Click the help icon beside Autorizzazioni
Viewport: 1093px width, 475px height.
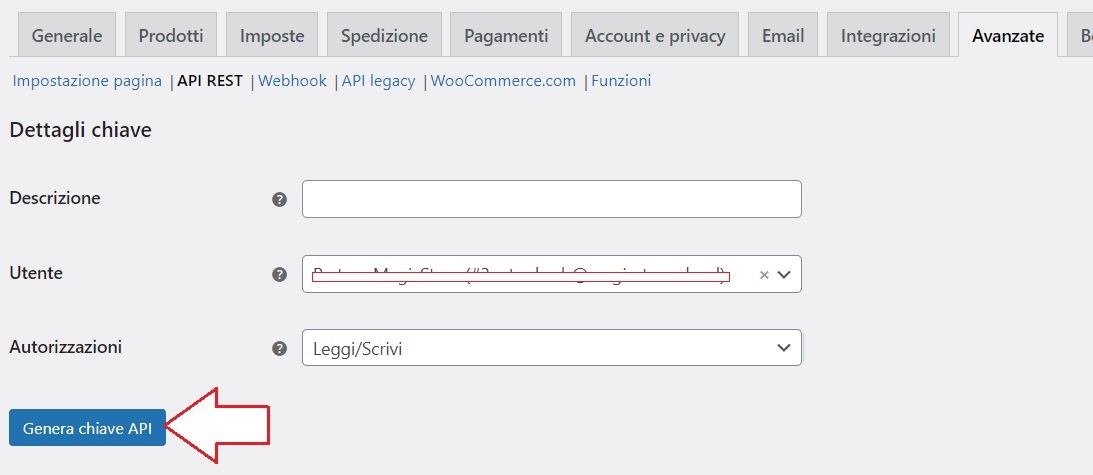click(x=280, y=348)
